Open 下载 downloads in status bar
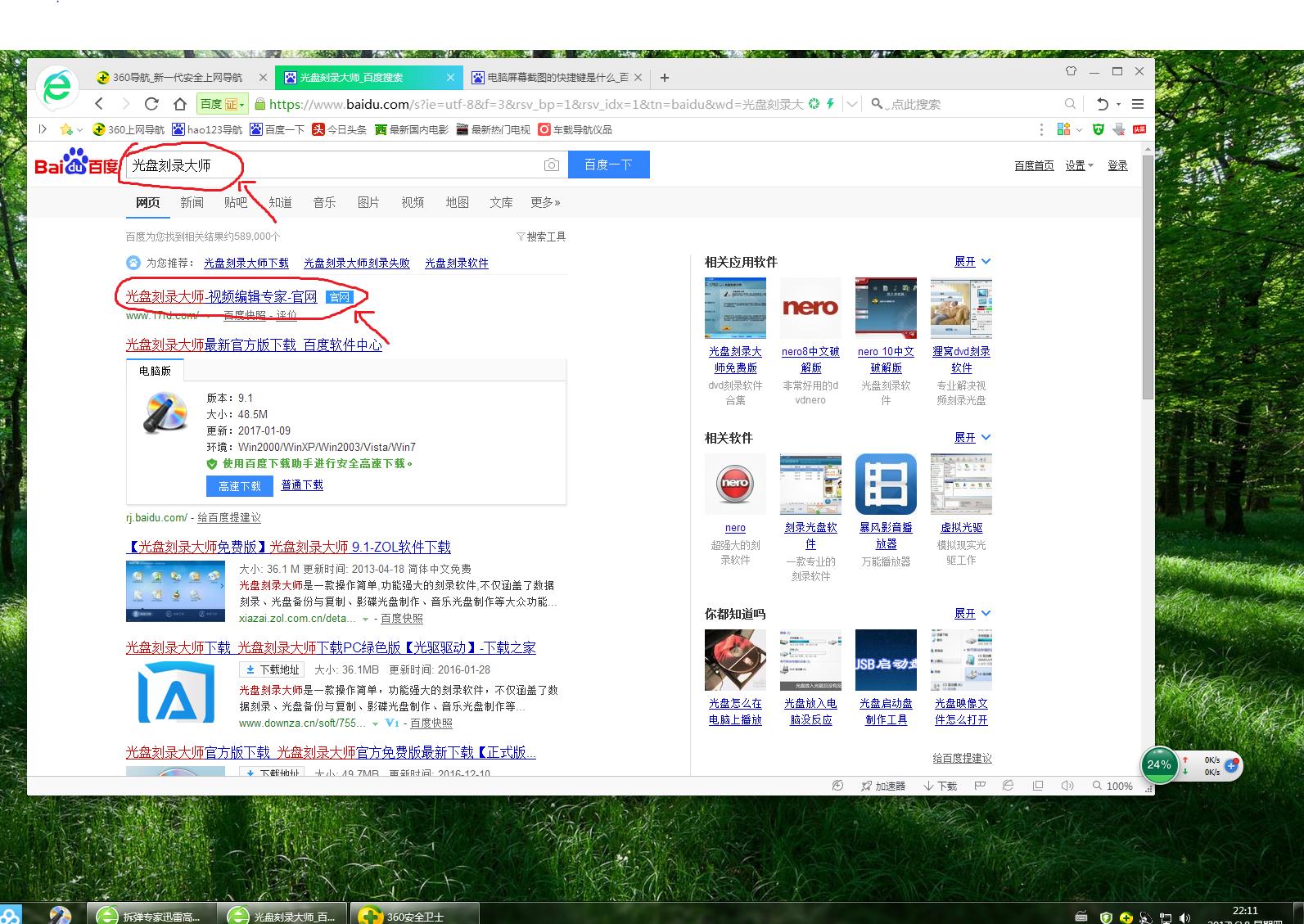1304x924 pixels. click(x=941, y=786)
